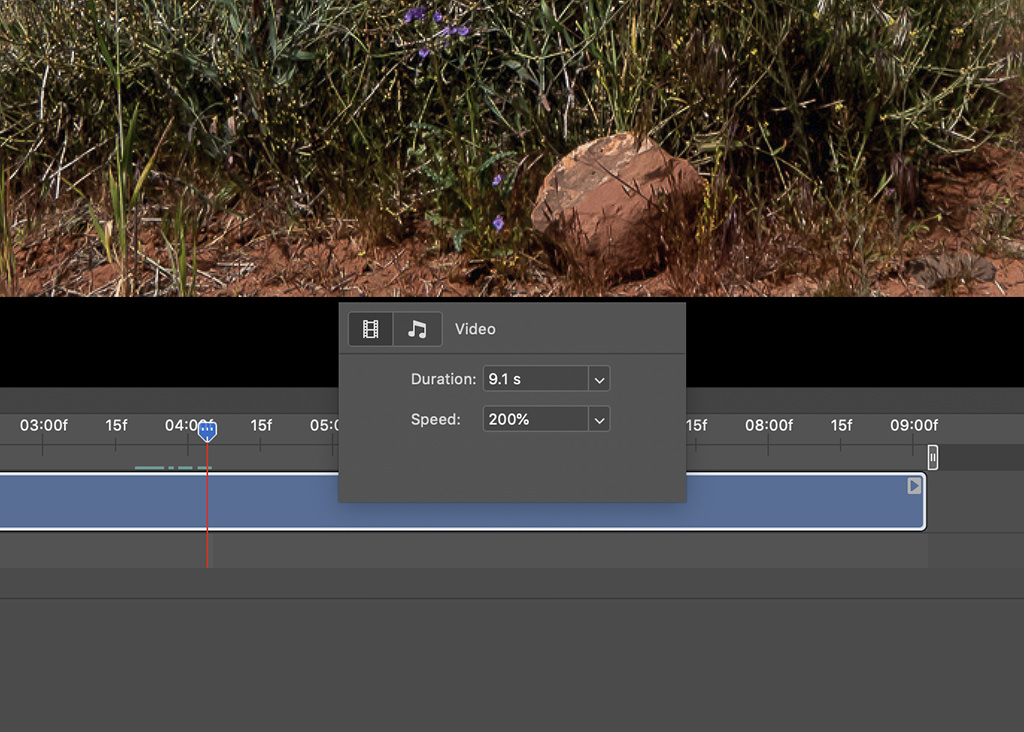Click the Speed field showing 200%
The height and width of the screenshot is (732, 1024).
pyautogui.click(x=536, y=420)
